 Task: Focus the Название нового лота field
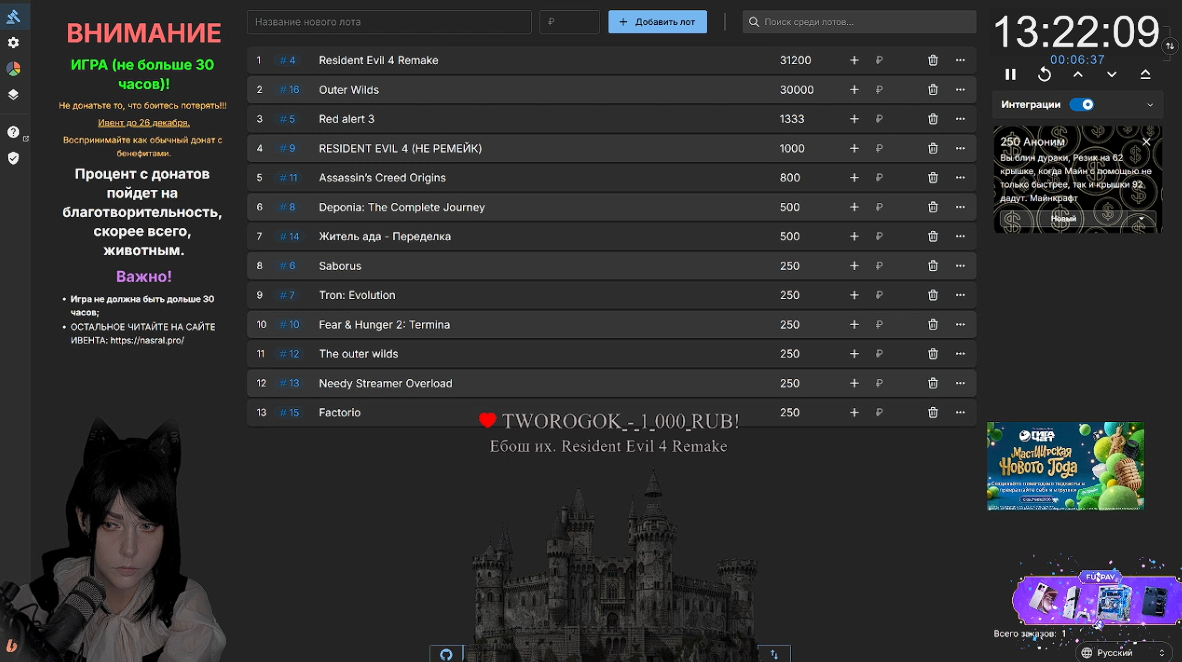click(389, 22)
